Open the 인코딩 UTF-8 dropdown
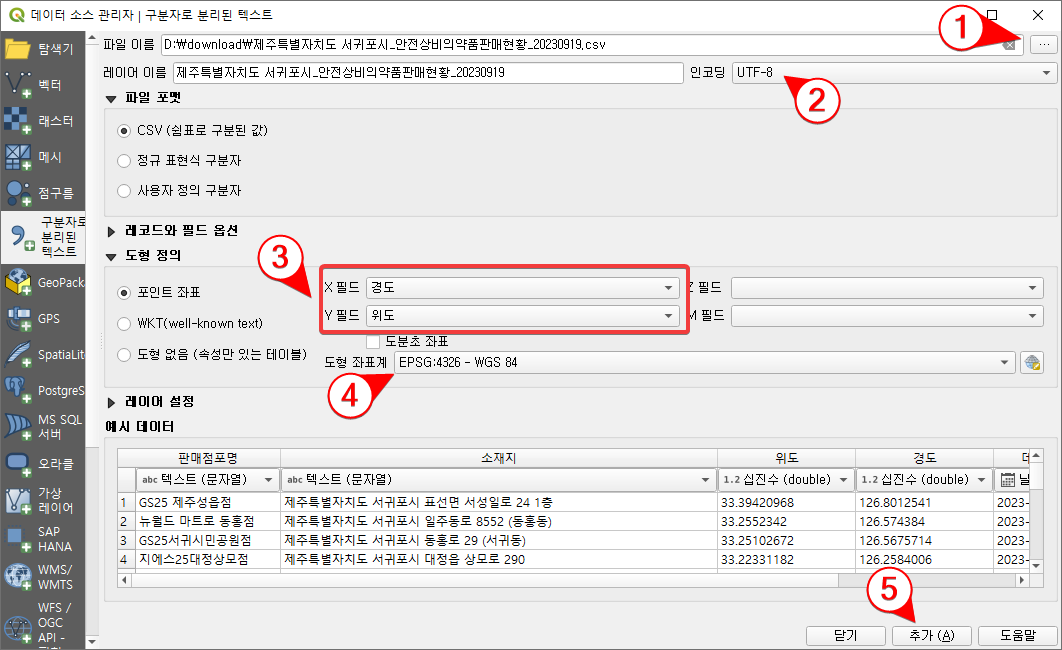1062x650 pixels. (1046, 72)
